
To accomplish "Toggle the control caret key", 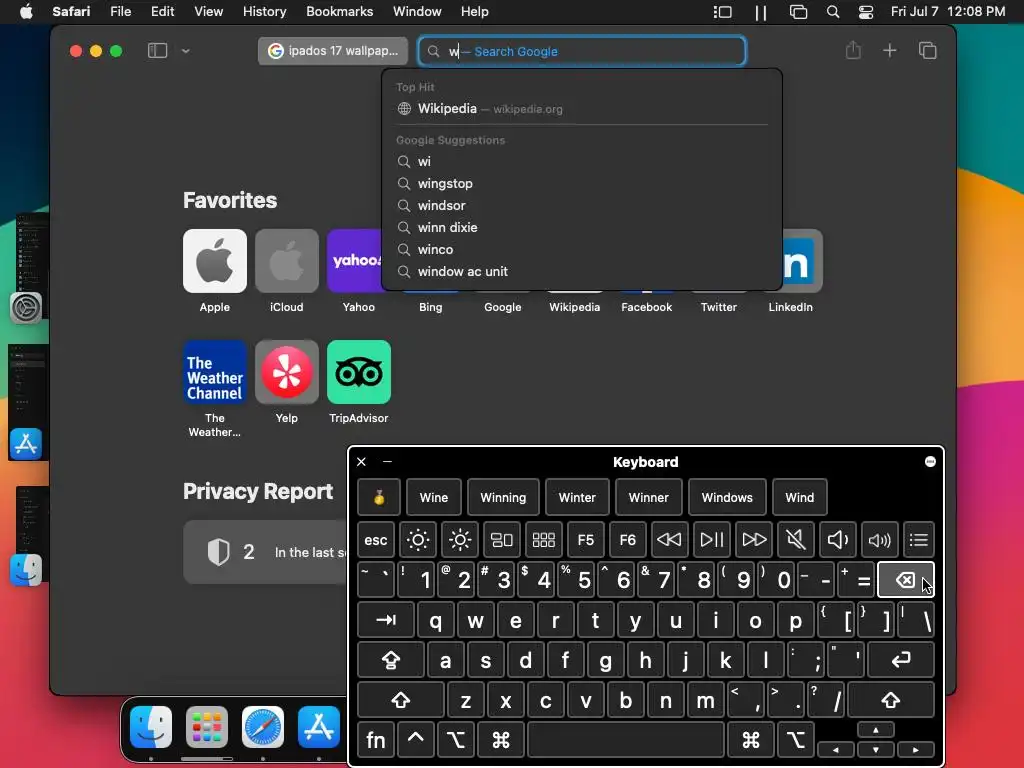I will point(416,740).
